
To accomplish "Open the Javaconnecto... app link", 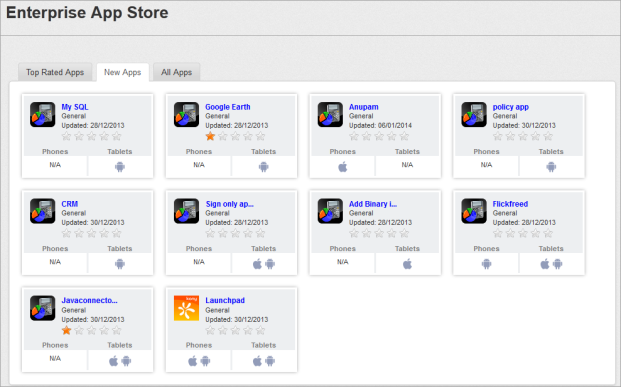I will pos(90,301).
